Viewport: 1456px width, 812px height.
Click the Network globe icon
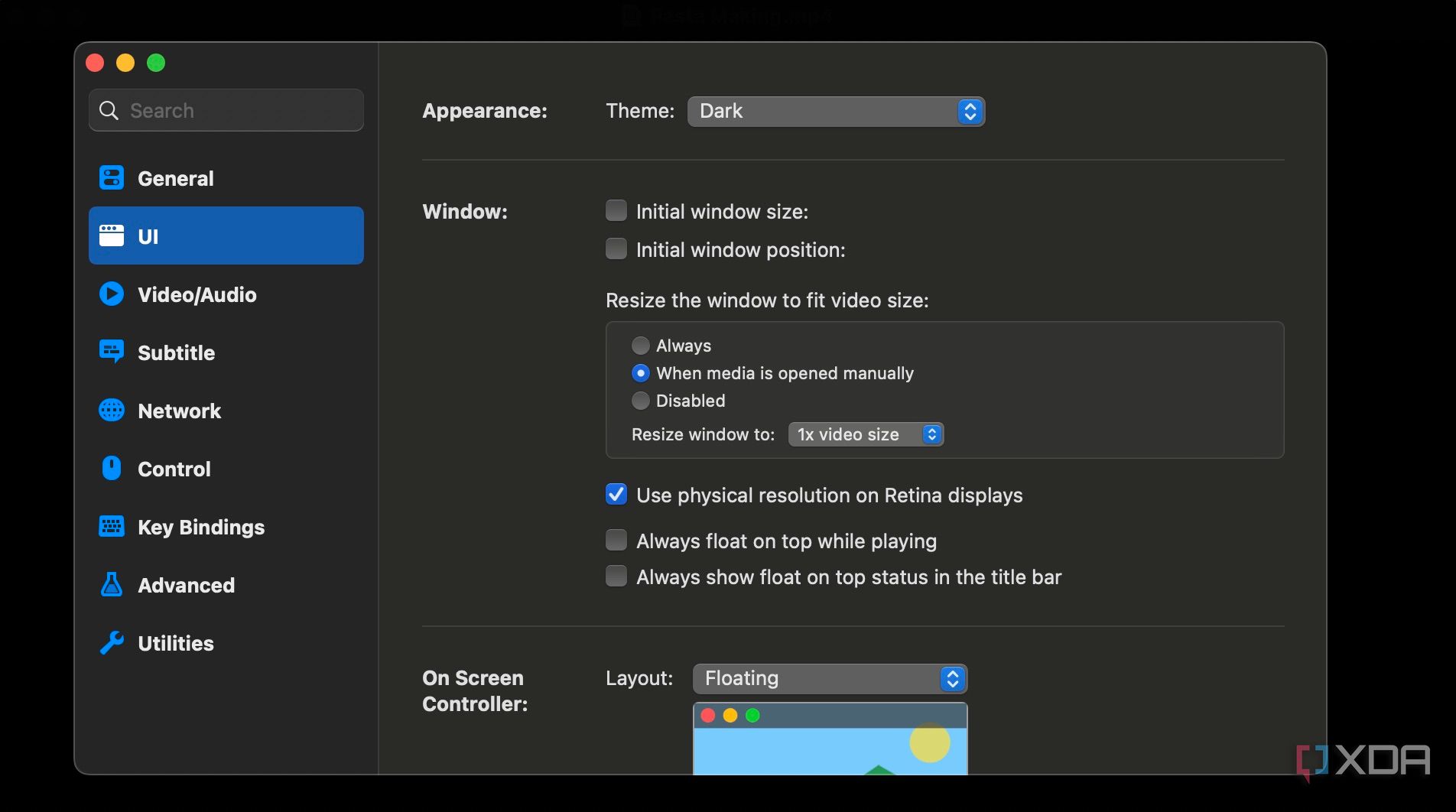112,410
